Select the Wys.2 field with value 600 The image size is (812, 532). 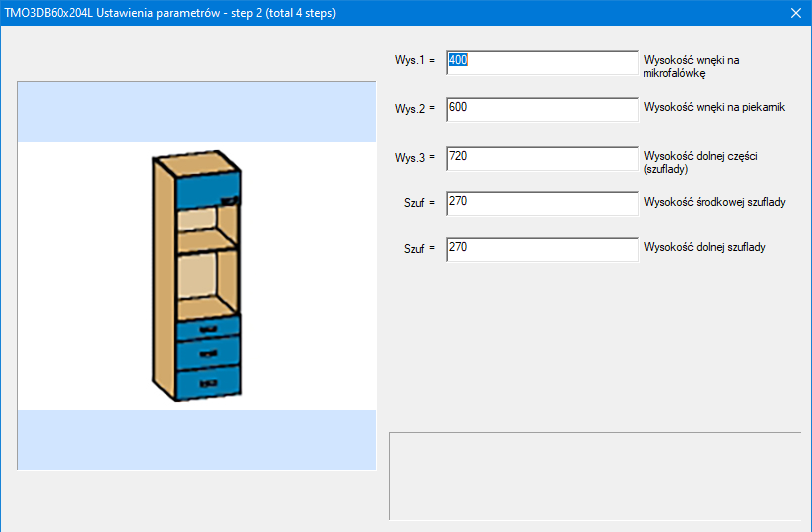click(541, 109)
